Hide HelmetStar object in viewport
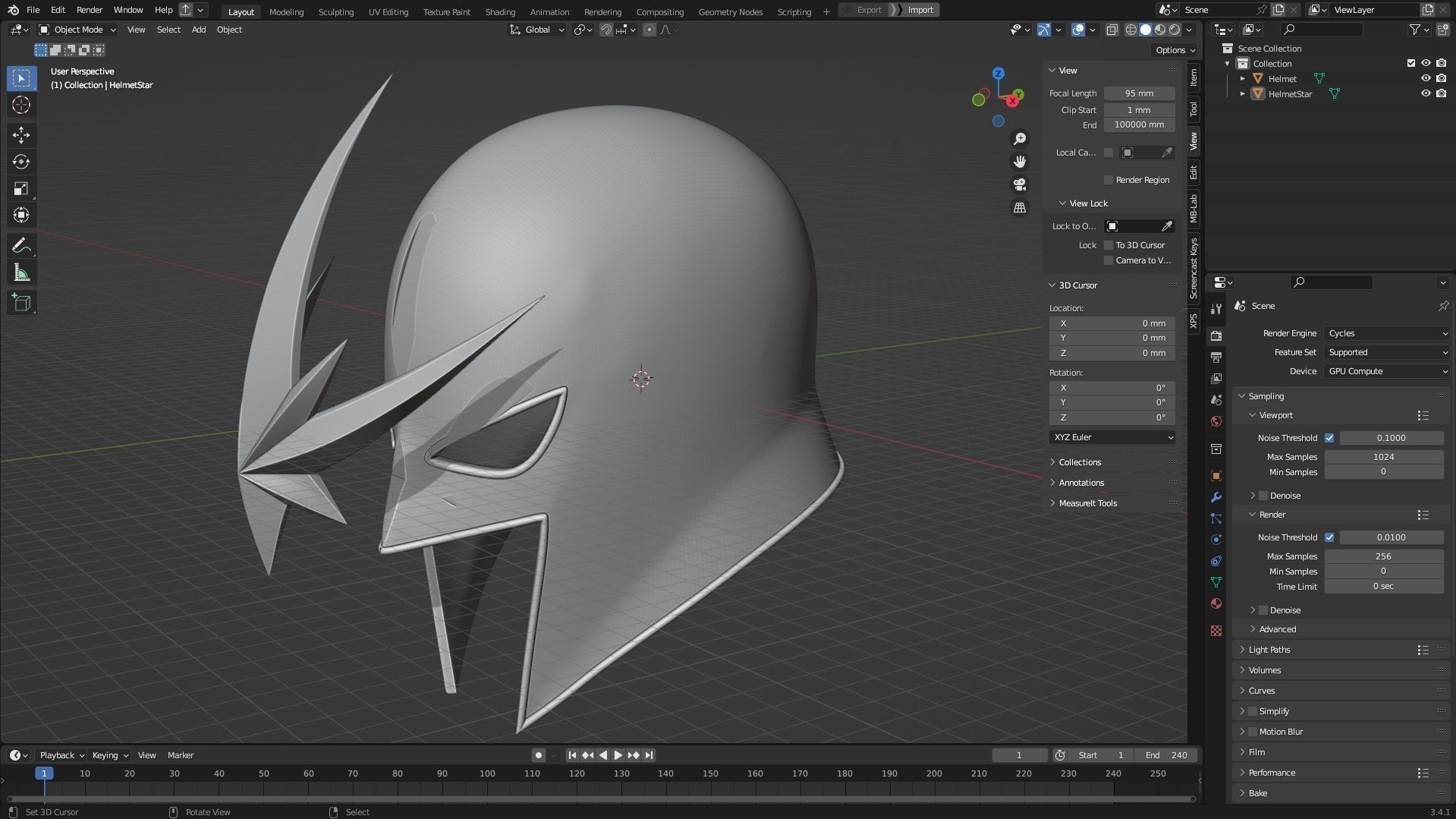1456x819 pixels. pos(1426,93)
